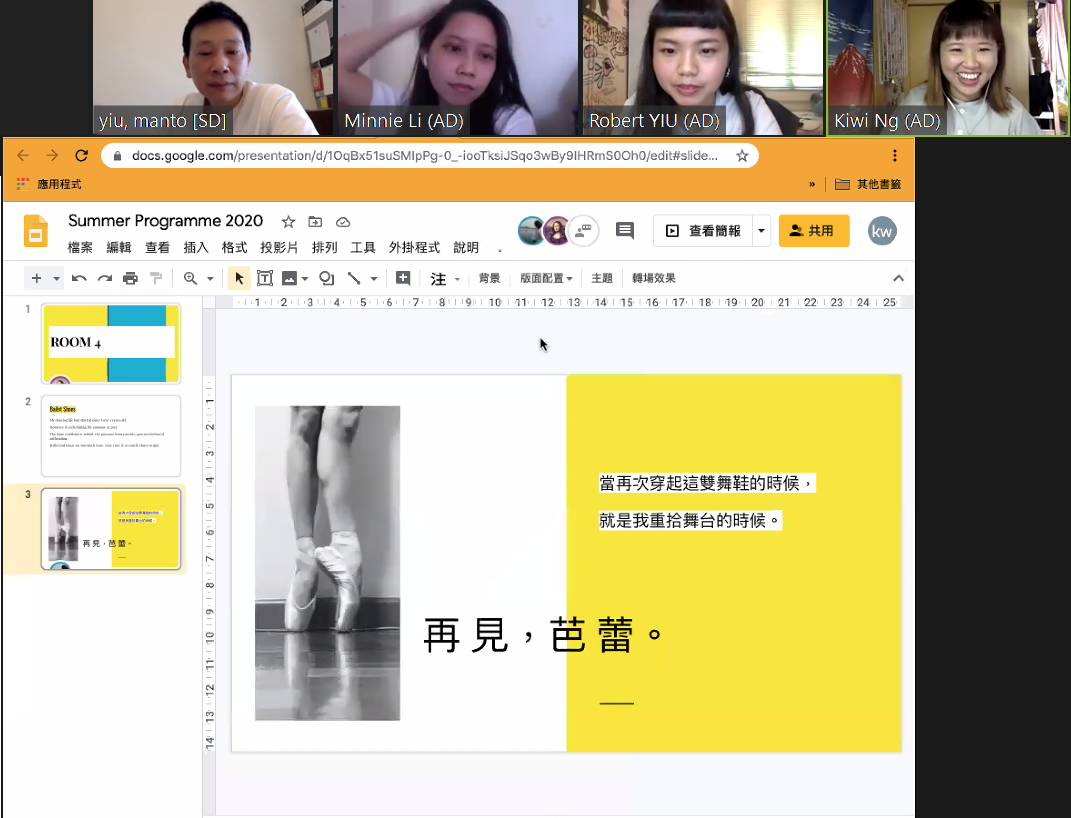Star the Summer Programme 2020 presentation
Viewport: 1071px width, 818px height.
point(288,222)
